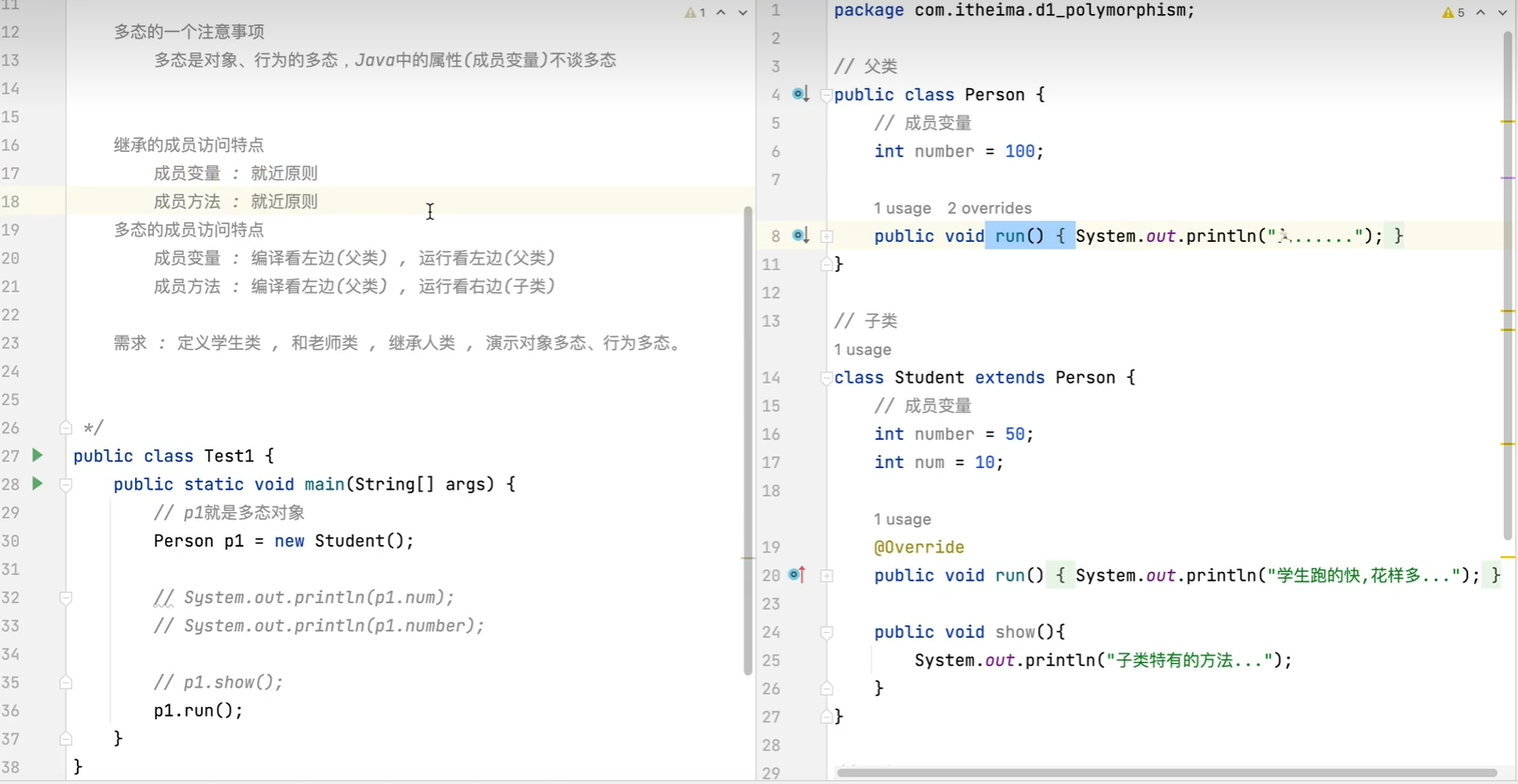Viewport: 1518px width, 784px height.
Task: Click 'extends' keyword in Student declaration
Action: pyautogui.click(x=1009, y=378)
